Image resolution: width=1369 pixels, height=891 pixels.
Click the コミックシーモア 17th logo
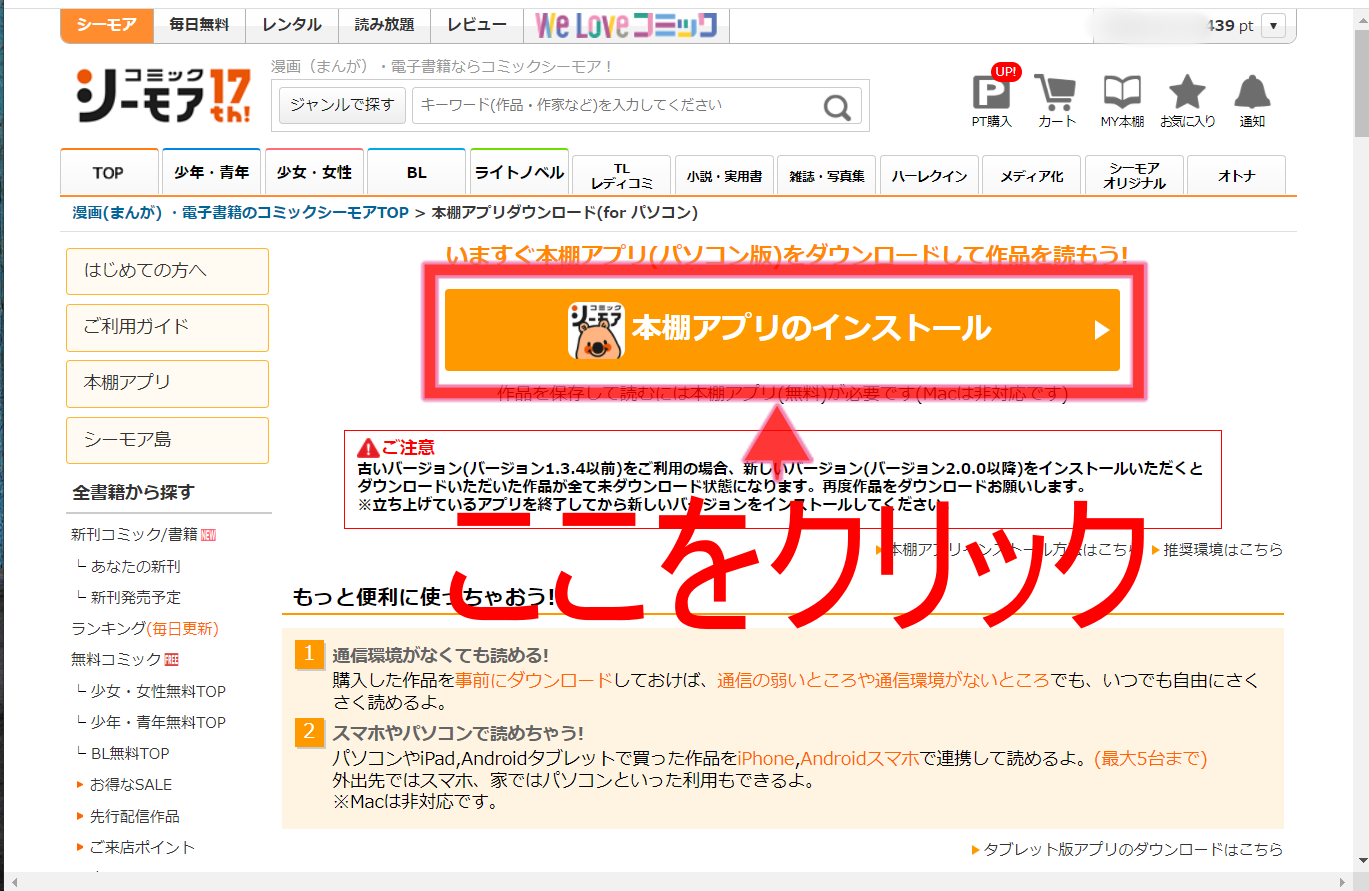pyautogui.click(x=163, y=95)
